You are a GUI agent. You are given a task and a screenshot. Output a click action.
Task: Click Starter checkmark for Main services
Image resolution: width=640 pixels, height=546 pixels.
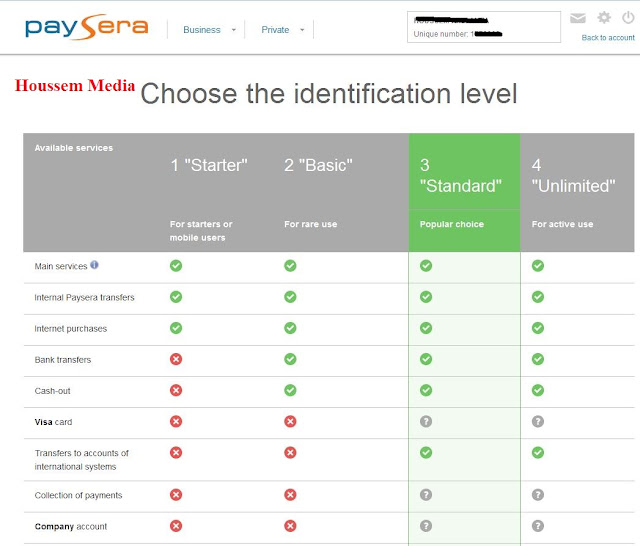[x=176, y=266]
